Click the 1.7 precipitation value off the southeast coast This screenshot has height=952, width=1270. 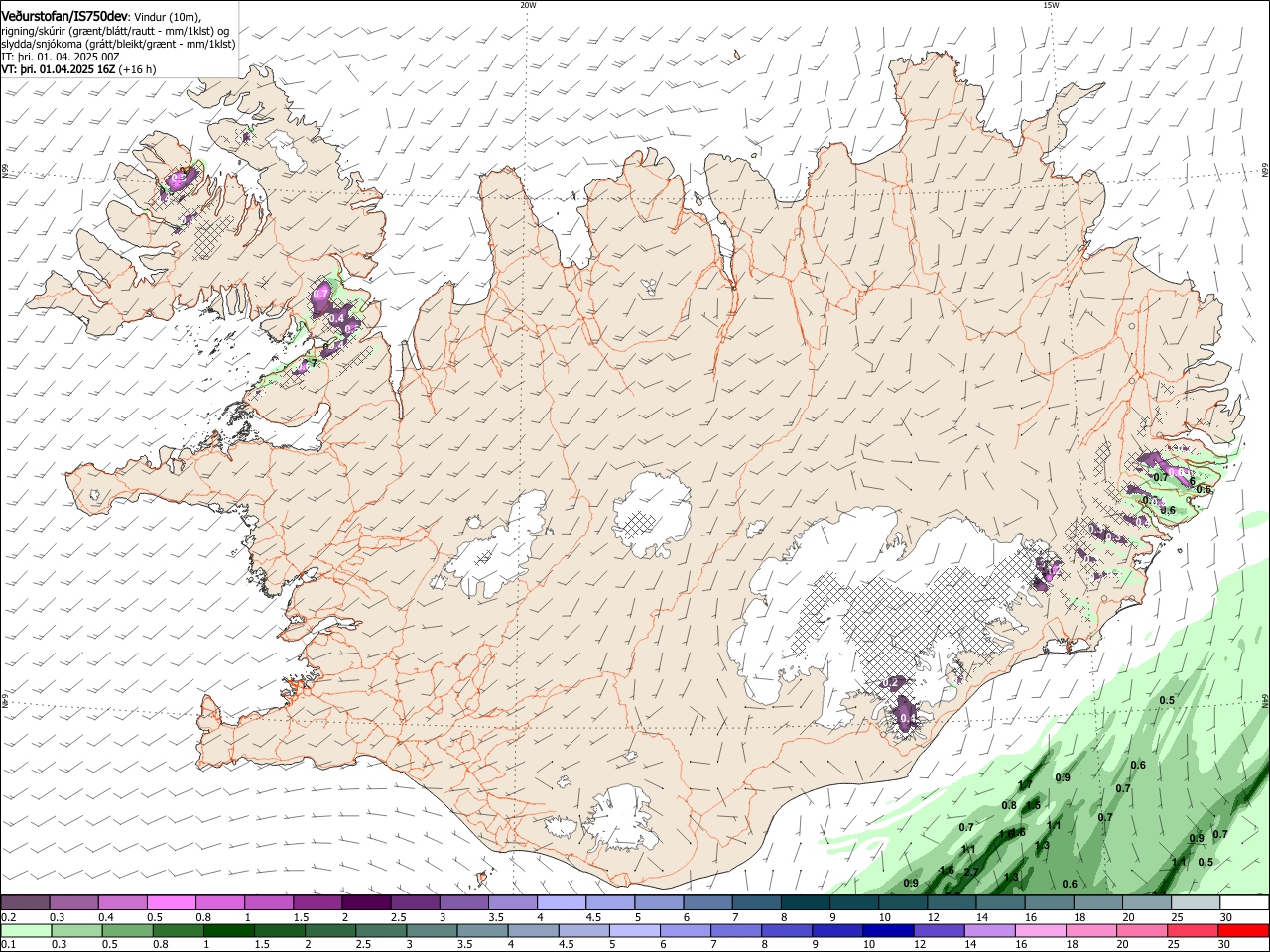coord(1025,784)
